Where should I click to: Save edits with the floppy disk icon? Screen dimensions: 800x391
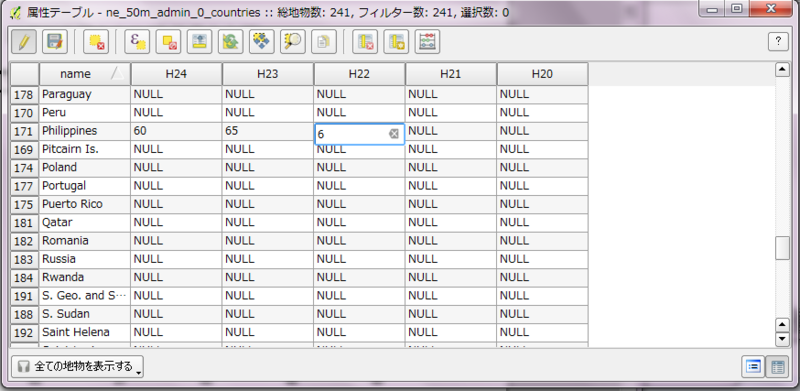[x=55, y=42]
